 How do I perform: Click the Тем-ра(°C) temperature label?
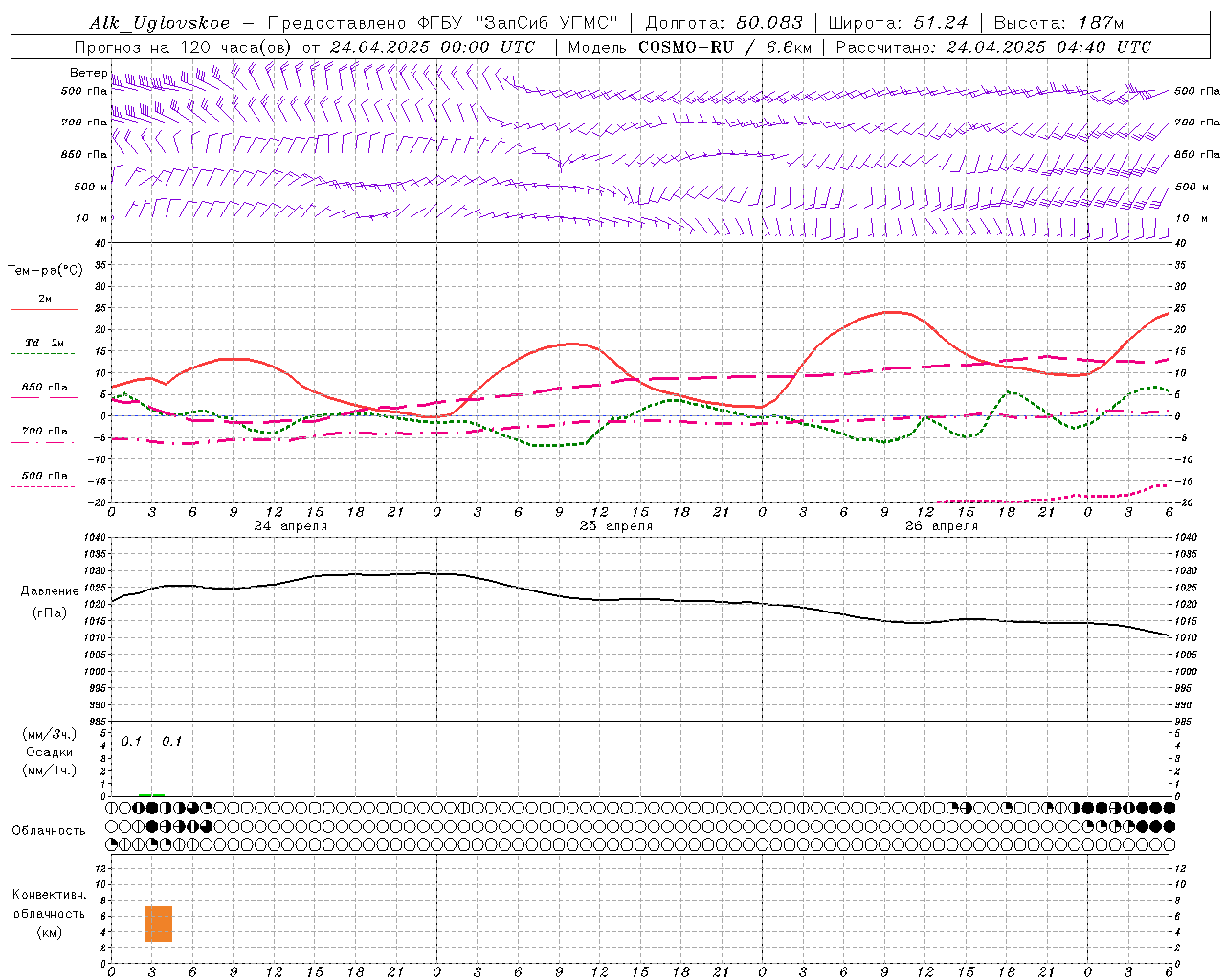45,271
